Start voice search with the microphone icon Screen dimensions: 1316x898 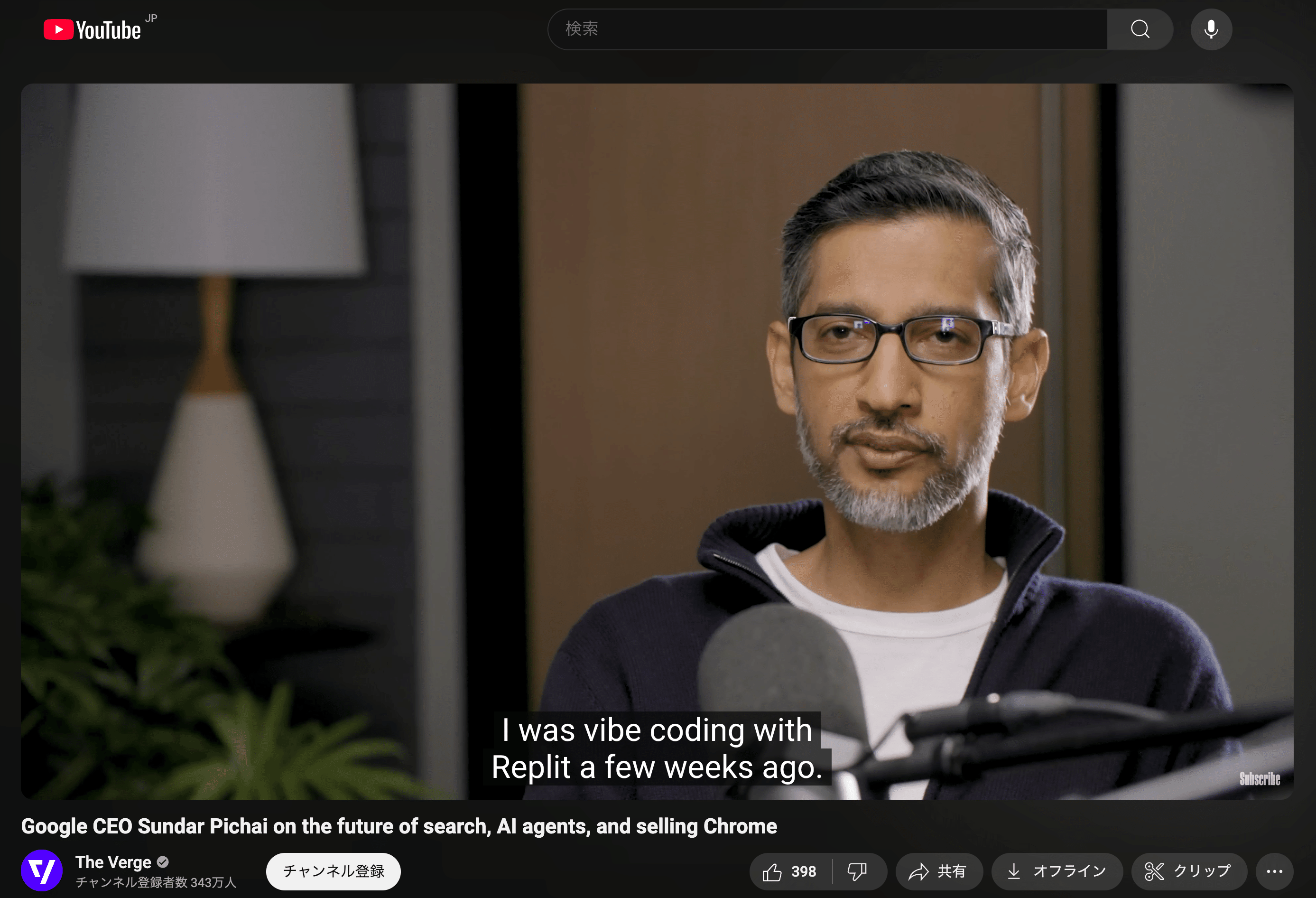1211,29
